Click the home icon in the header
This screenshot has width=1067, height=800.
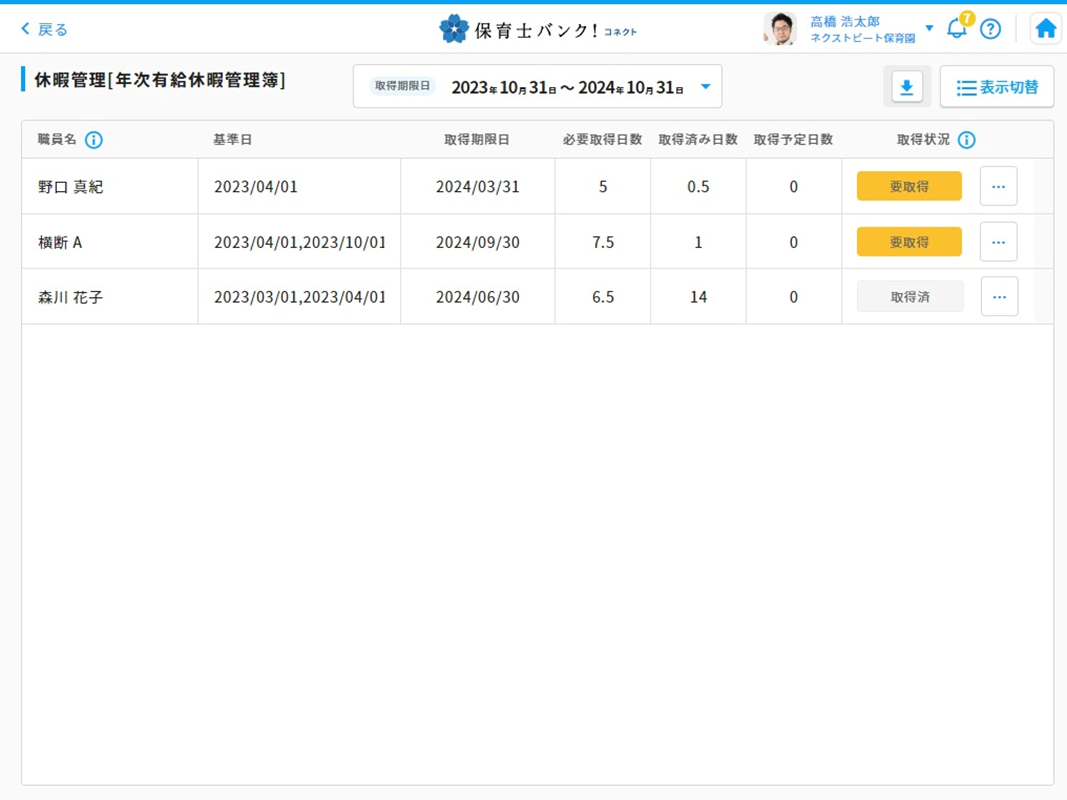(x=1045, y=29)
